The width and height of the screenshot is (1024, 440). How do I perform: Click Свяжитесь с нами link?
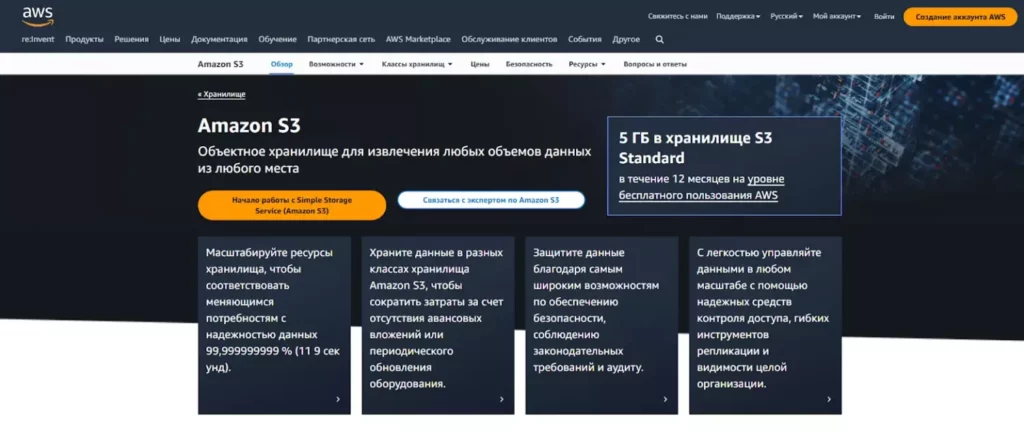[678, 16]
